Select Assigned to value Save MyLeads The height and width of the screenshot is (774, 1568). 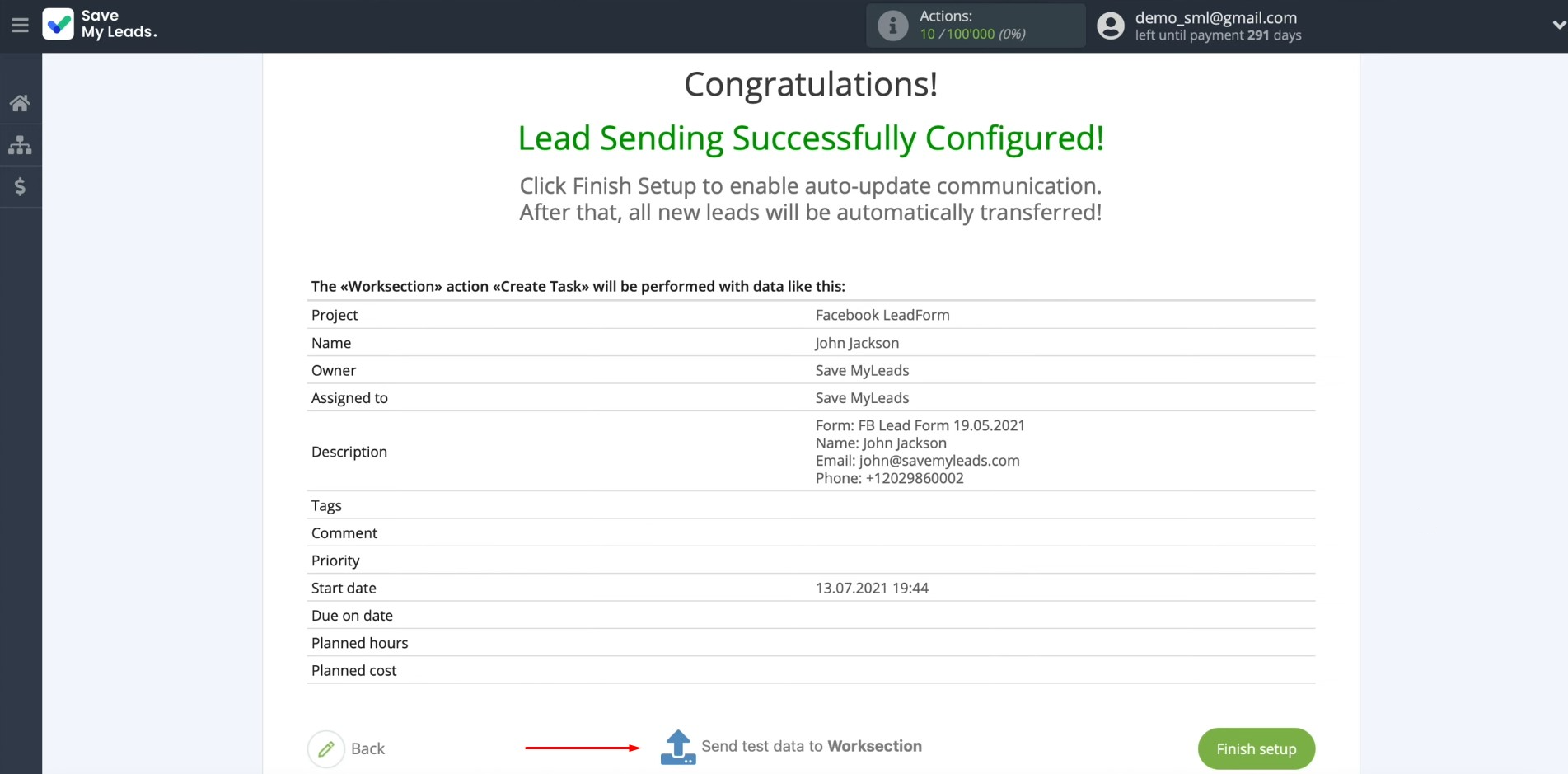862,398
